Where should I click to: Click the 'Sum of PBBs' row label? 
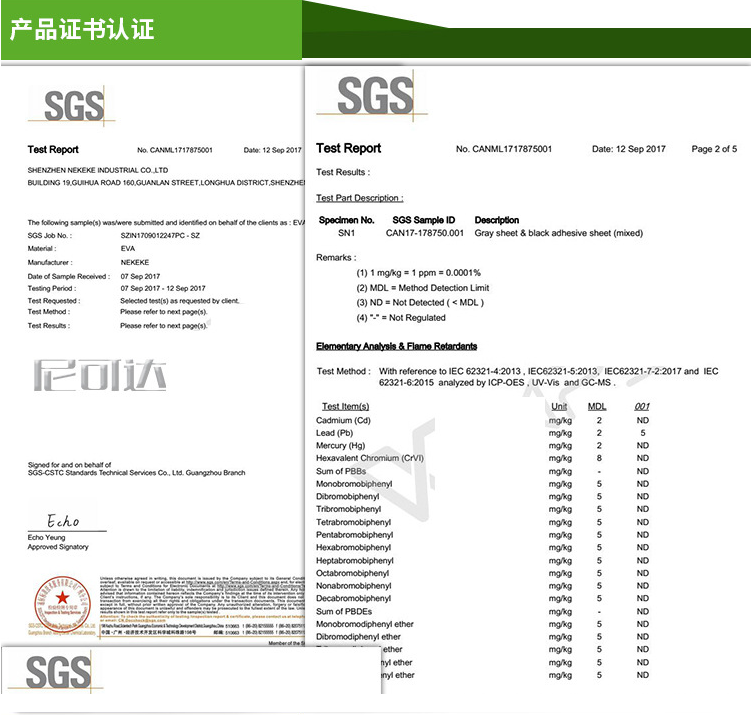(x=341, y=471)
